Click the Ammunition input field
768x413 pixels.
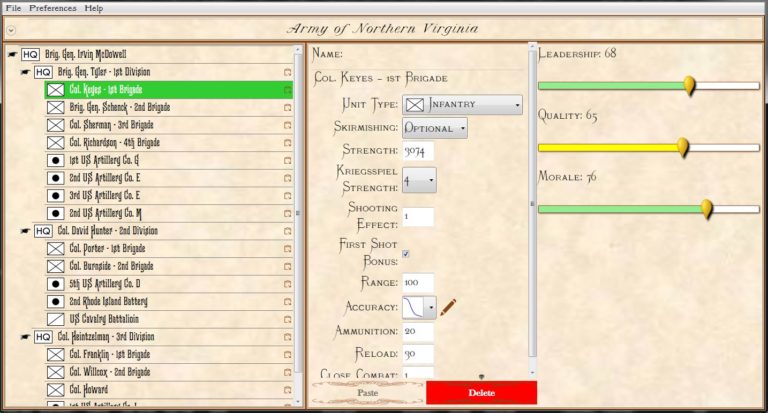418,331
